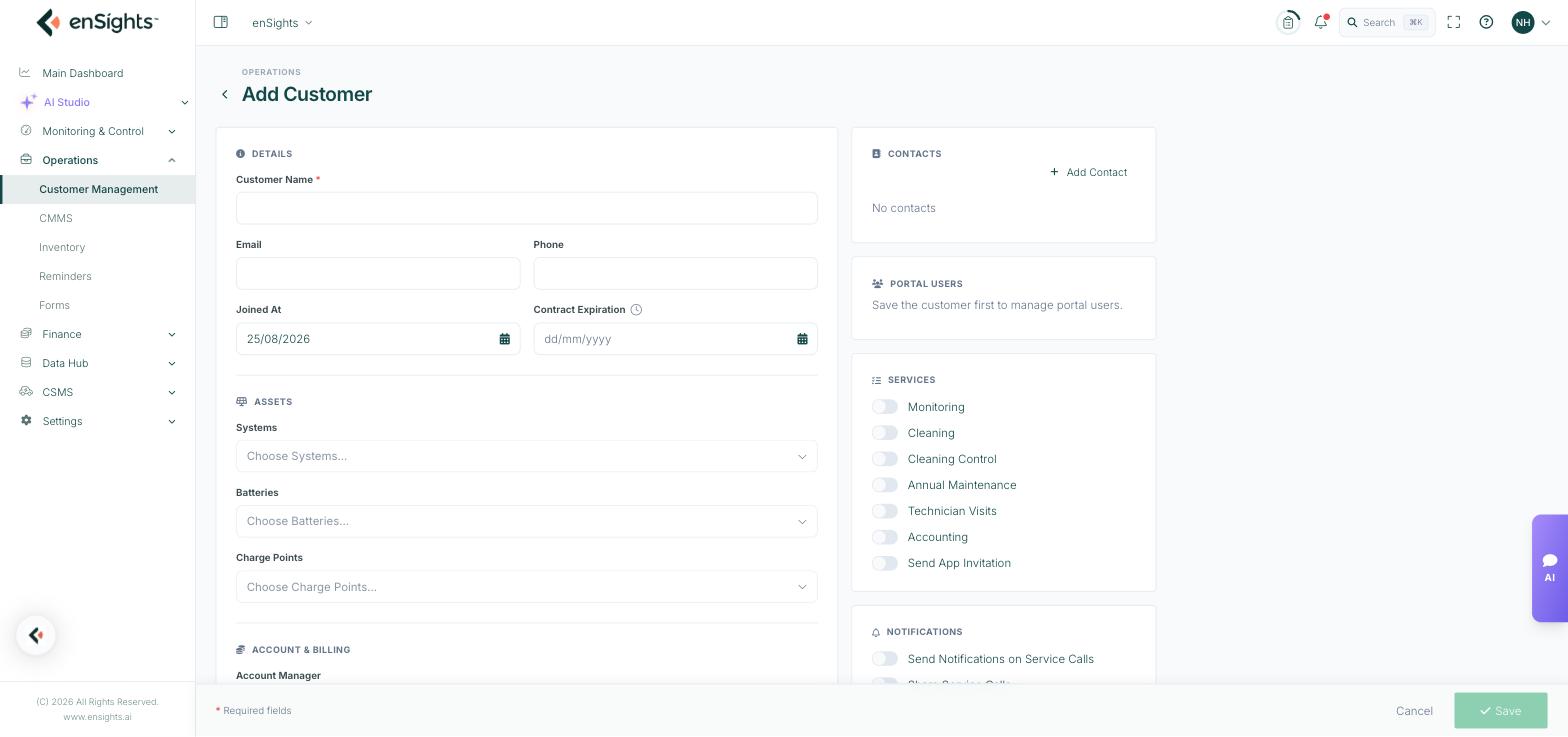Enter fullscreen mode icon
This screenshot has height=737, width=1568.
tap(1454, 22)
